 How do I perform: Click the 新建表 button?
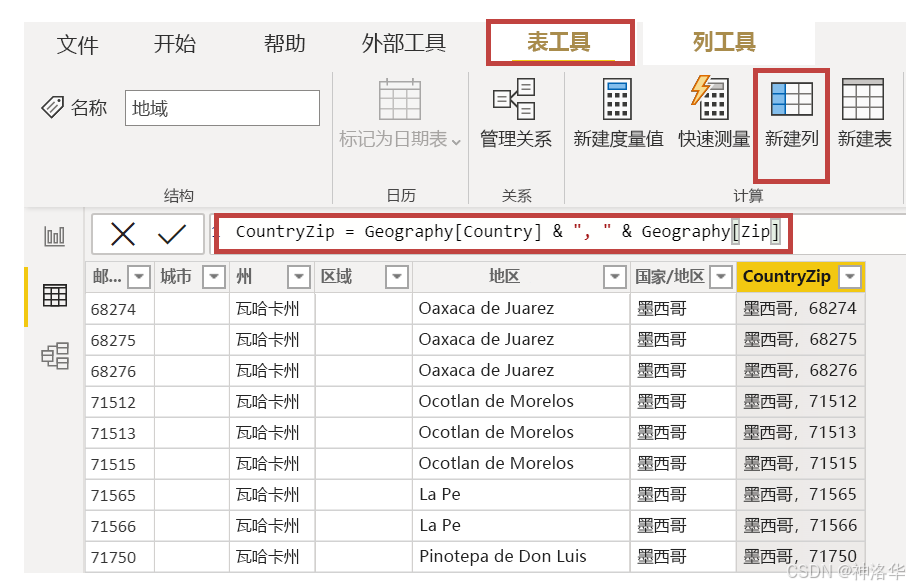[864, 114]
